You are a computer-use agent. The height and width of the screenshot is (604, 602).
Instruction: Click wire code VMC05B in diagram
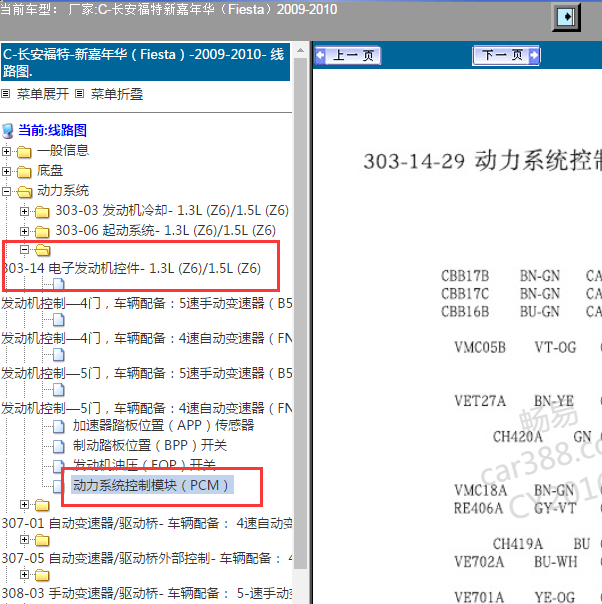pyautogui.click(x=480, y=347)
